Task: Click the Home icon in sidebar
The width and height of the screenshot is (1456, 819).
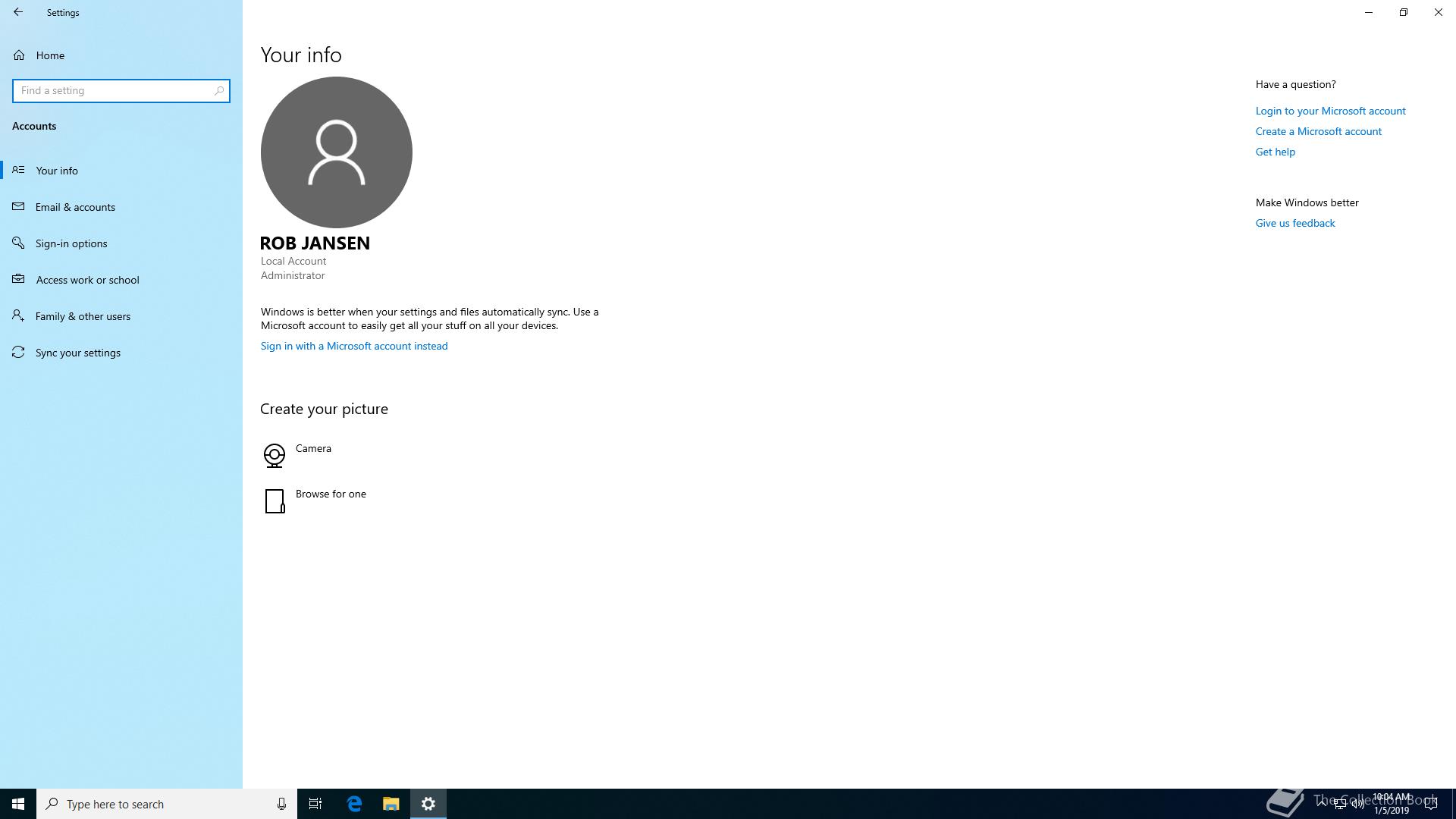Action: tap(19, 55)
